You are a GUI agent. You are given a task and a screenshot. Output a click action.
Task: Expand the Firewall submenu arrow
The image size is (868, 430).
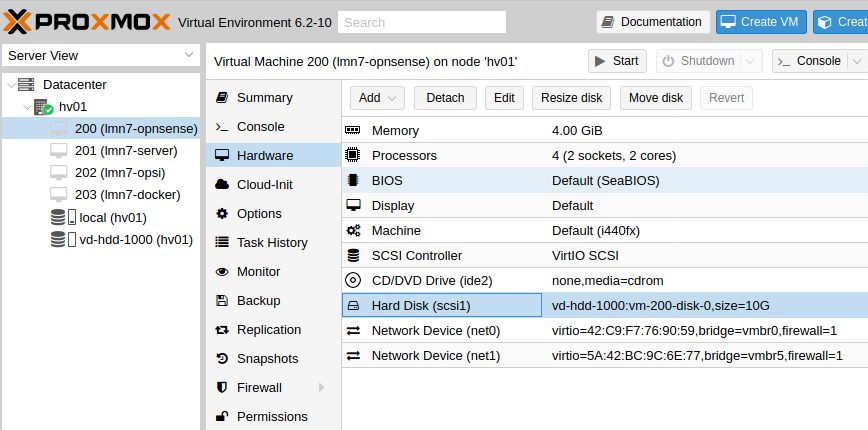[x=322, y=387]
